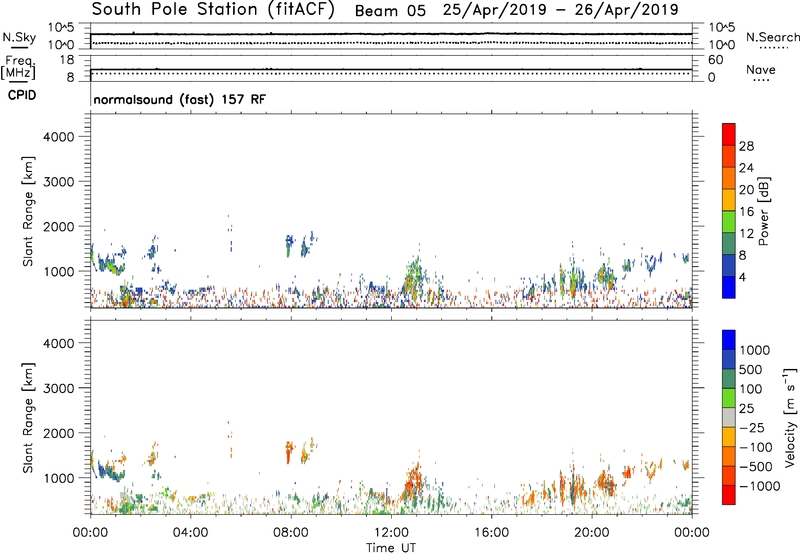Click the 'Nave' legend label
The height and width of the screenshot is (554, 800).
click(x=761, y=69)
